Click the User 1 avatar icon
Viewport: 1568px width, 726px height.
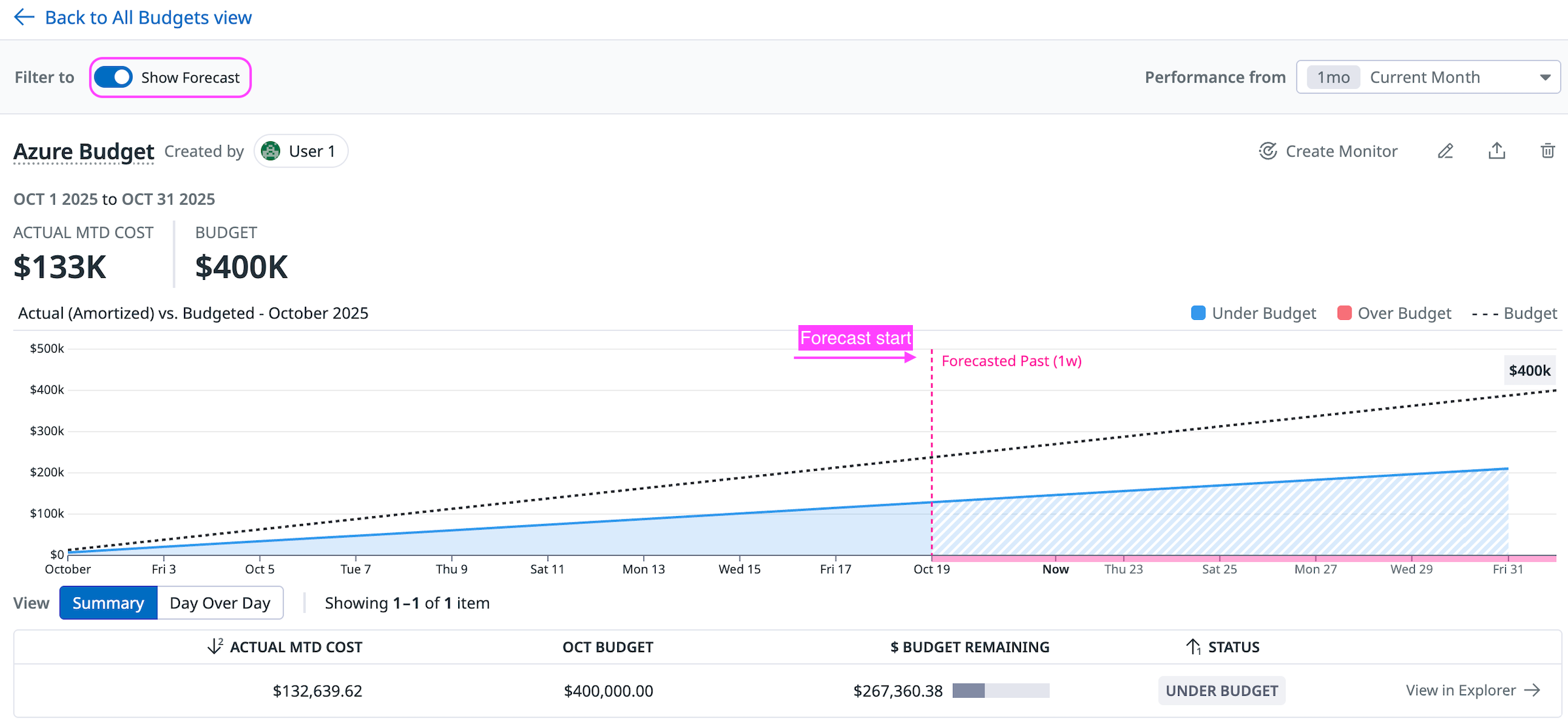click(270, 151)
